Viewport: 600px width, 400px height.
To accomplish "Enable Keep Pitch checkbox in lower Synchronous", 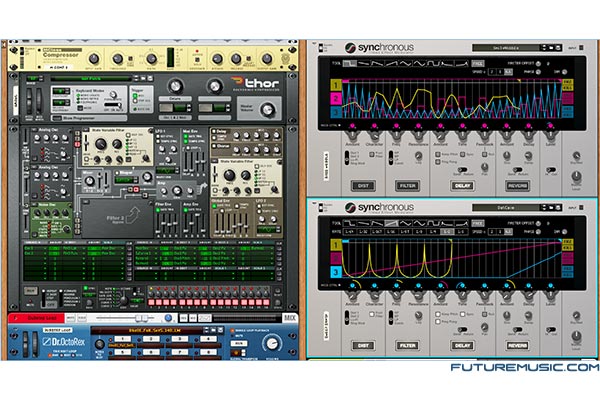I will click(438, 314).
